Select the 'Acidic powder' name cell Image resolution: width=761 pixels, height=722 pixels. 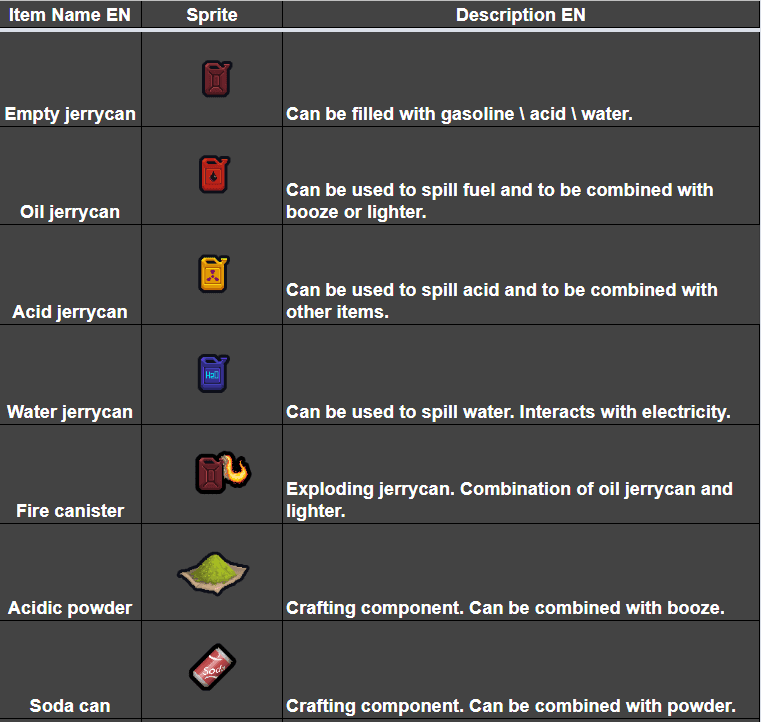click(x=70, y=608)
